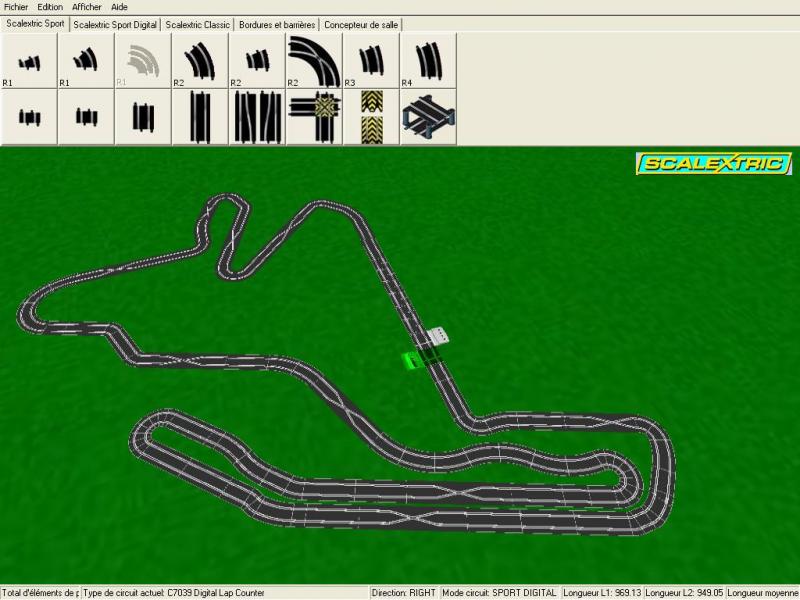Switch to the Scalextric Classic tab
The height and width of the screenshot is (600, 800).
[198, 24]
